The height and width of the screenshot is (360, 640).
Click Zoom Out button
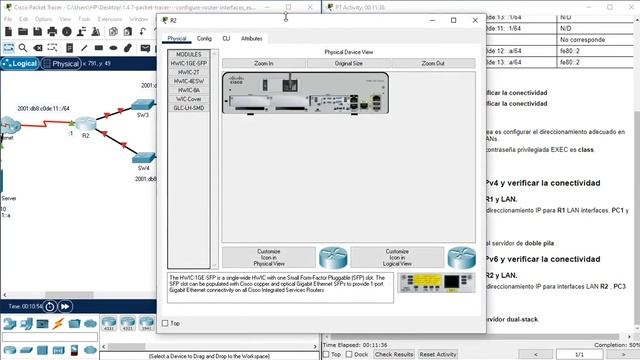point(433,63)
